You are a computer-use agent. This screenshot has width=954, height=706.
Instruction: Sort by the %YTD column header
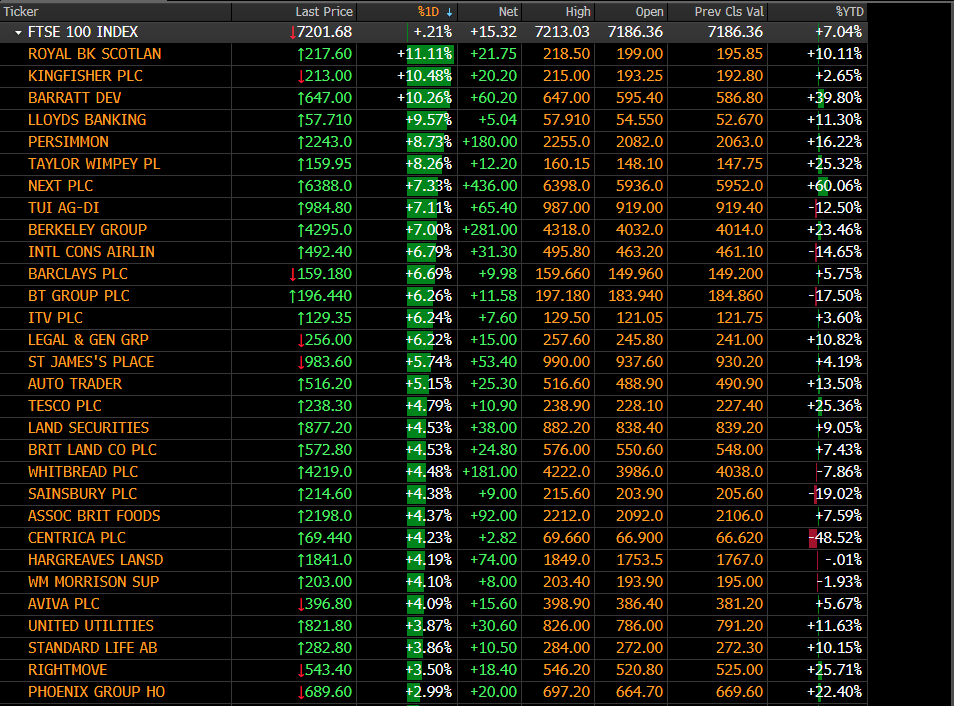(849, 12)
